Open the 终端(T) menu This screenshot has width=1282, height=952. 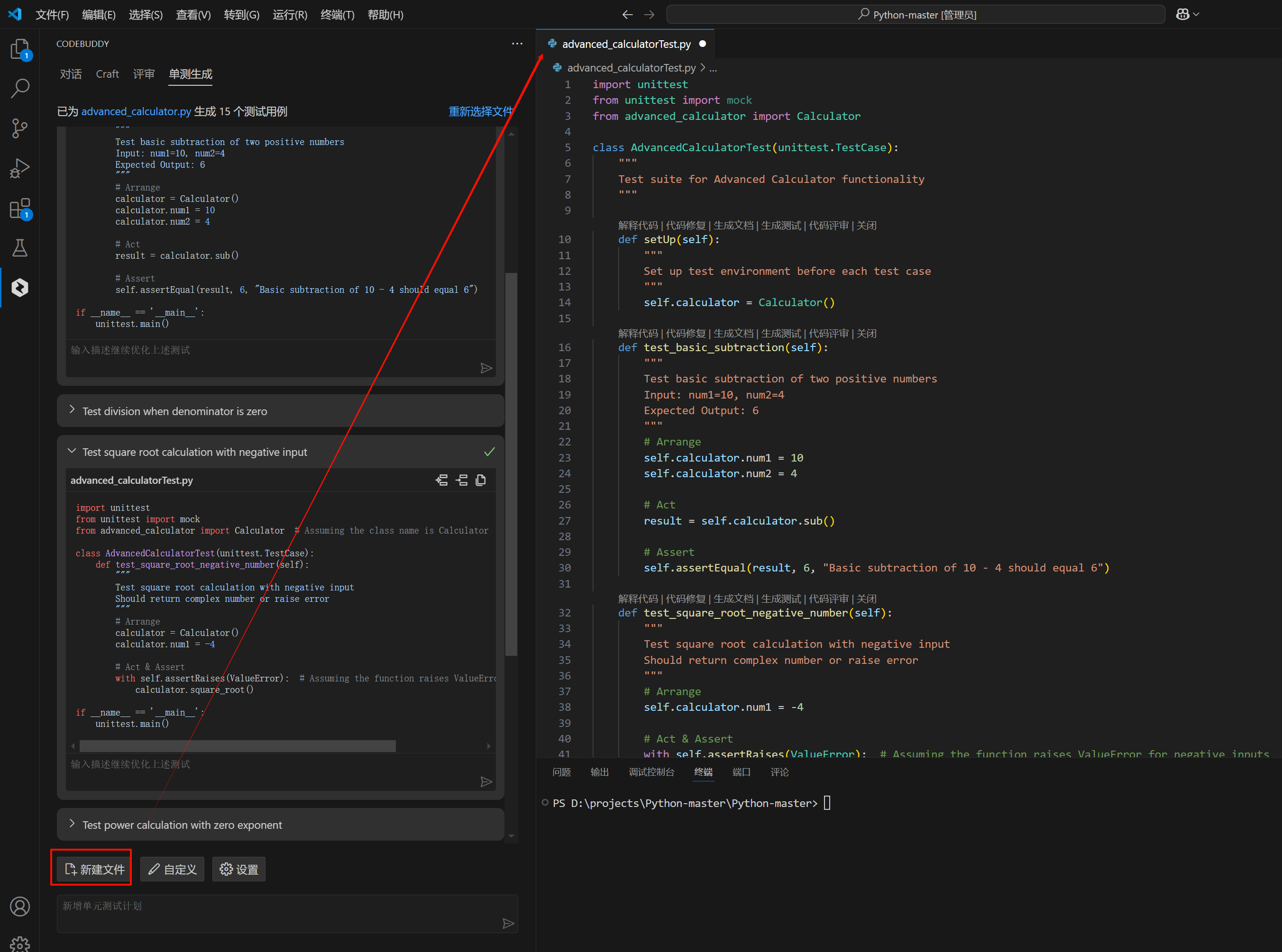pyautogui.click(x=337, y=14)
